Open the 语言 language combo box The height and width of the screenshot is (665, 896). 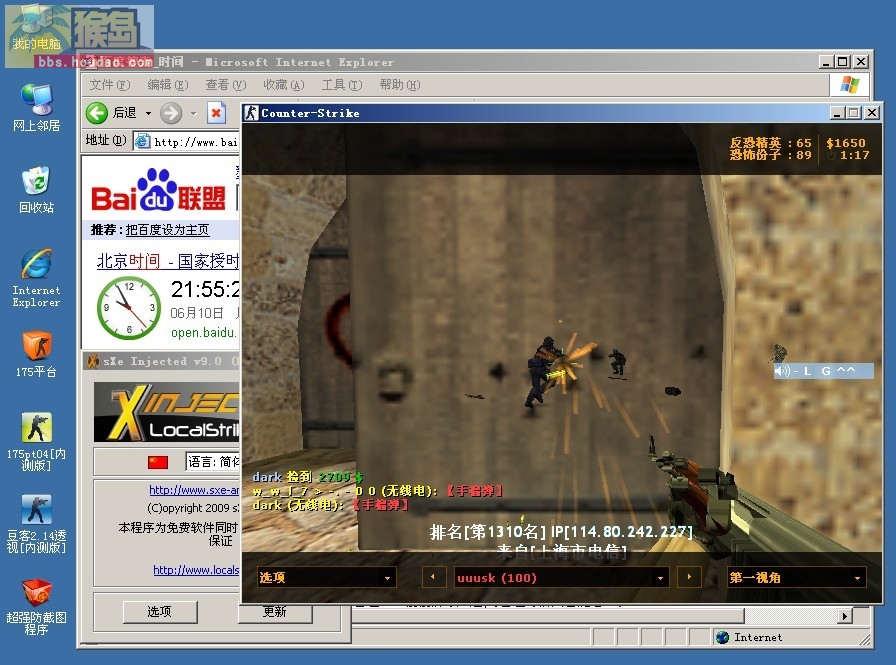[x=213, y=461]
